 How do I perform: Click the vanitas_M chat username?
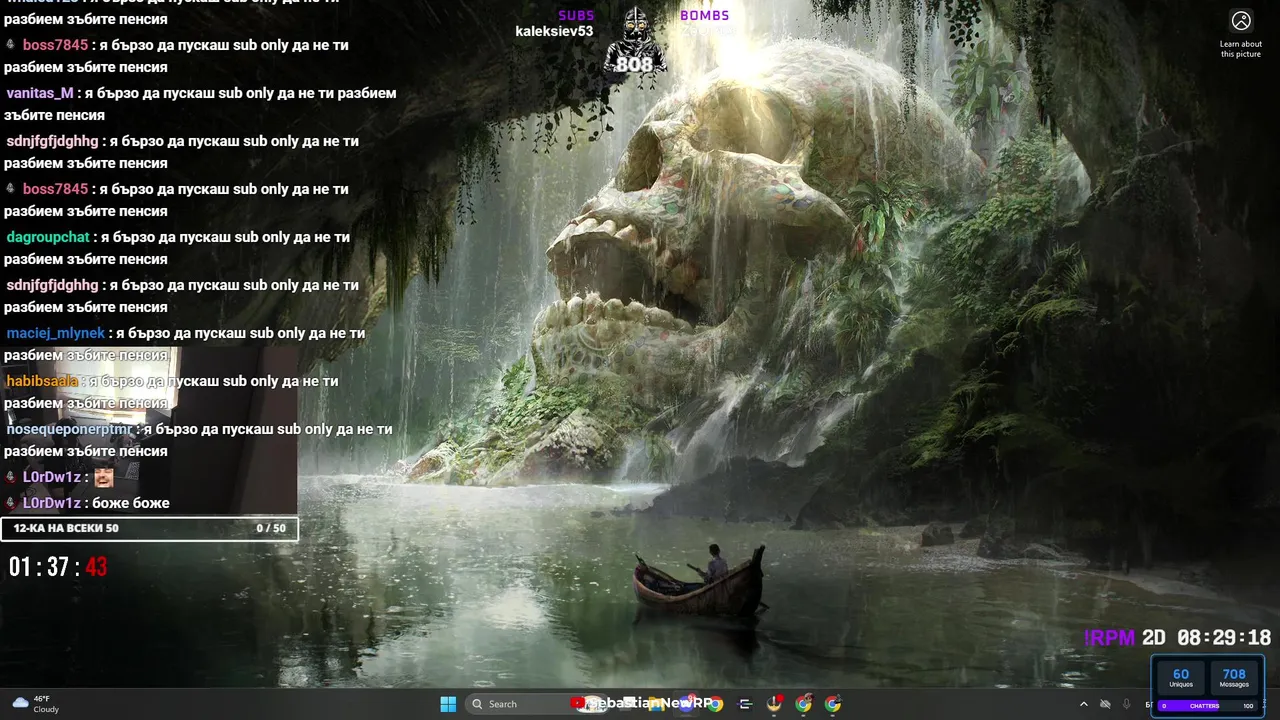pos(40,93)
